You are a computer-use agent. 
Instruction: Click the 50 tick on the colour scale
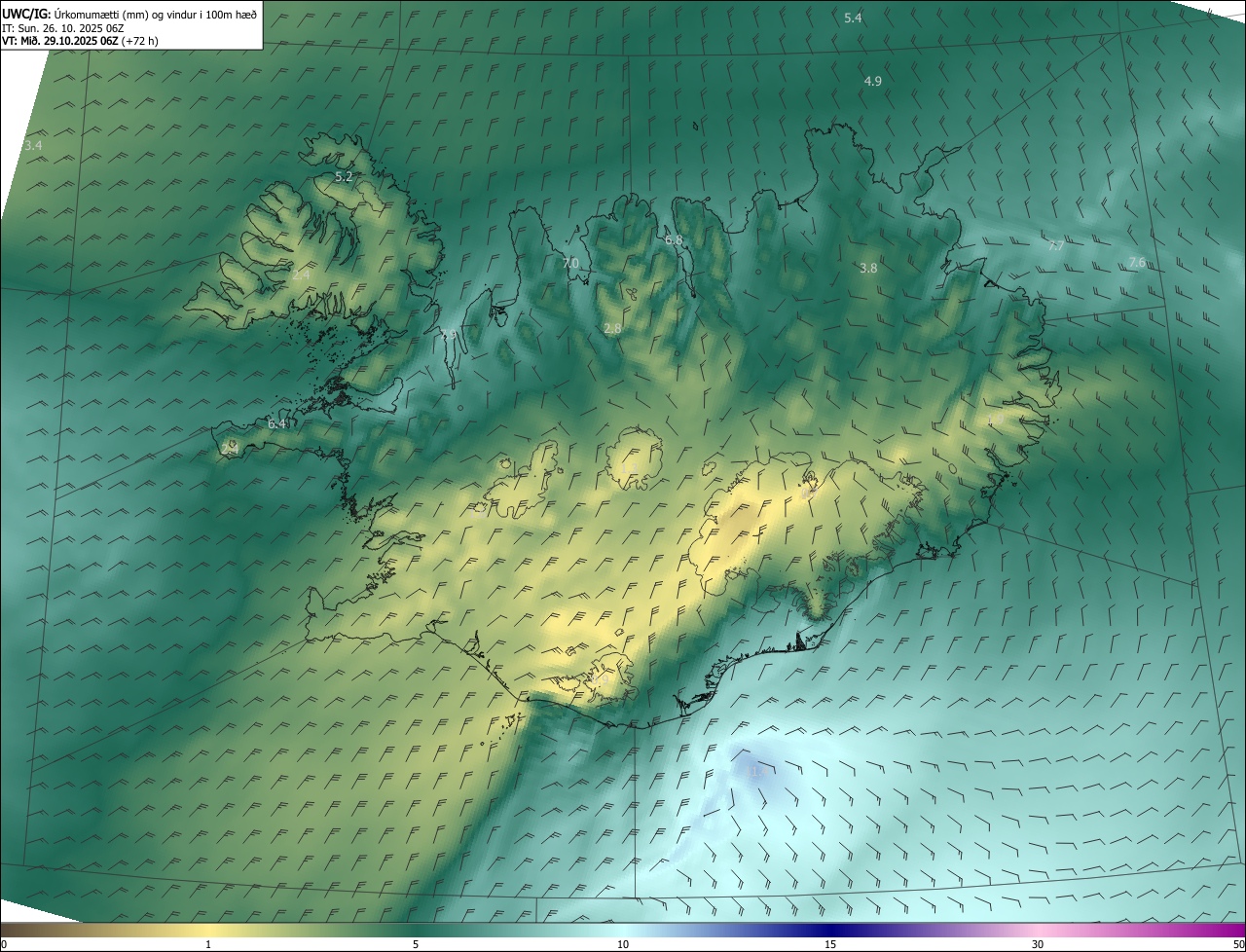tap(1238, 944)
